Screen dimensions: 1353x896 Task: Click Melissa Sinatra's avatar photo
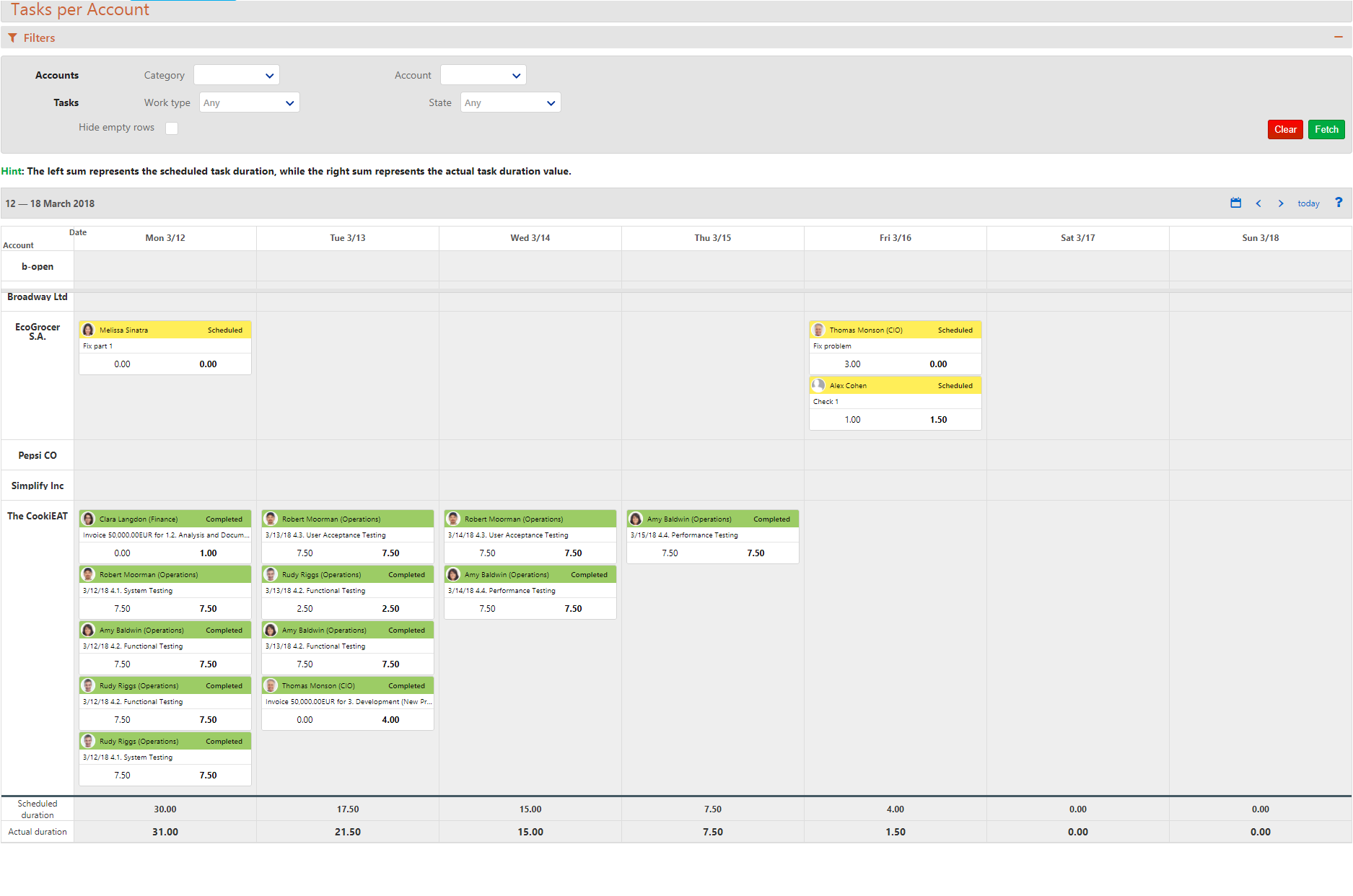coord(88,330)
